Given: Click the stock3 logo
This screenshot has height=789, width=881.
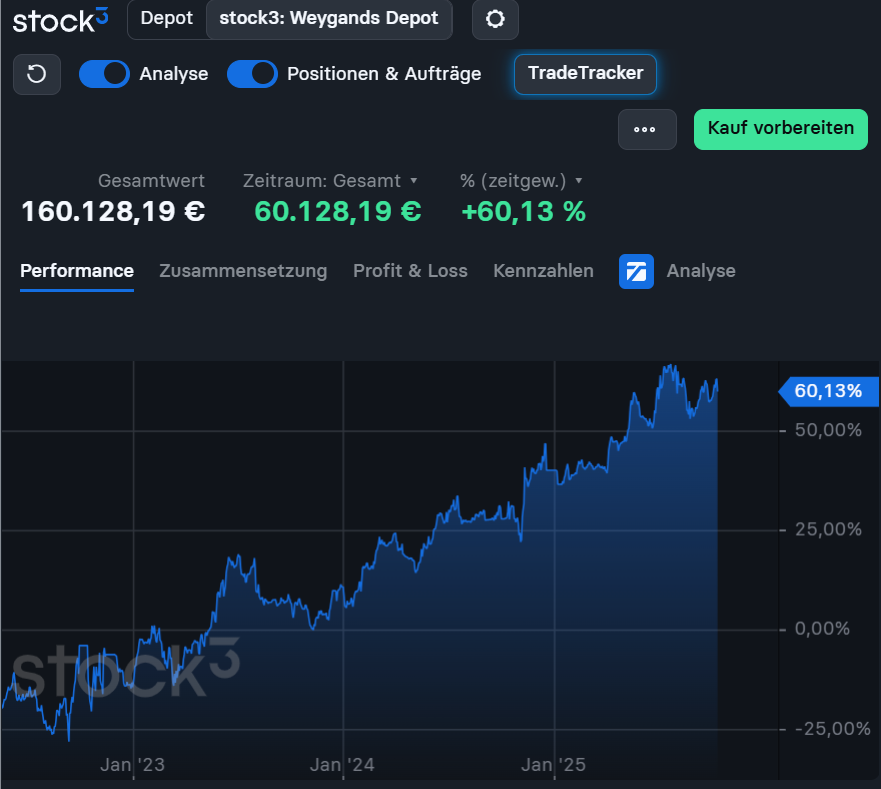Looking at the screenshot, I should pos(59,19).
